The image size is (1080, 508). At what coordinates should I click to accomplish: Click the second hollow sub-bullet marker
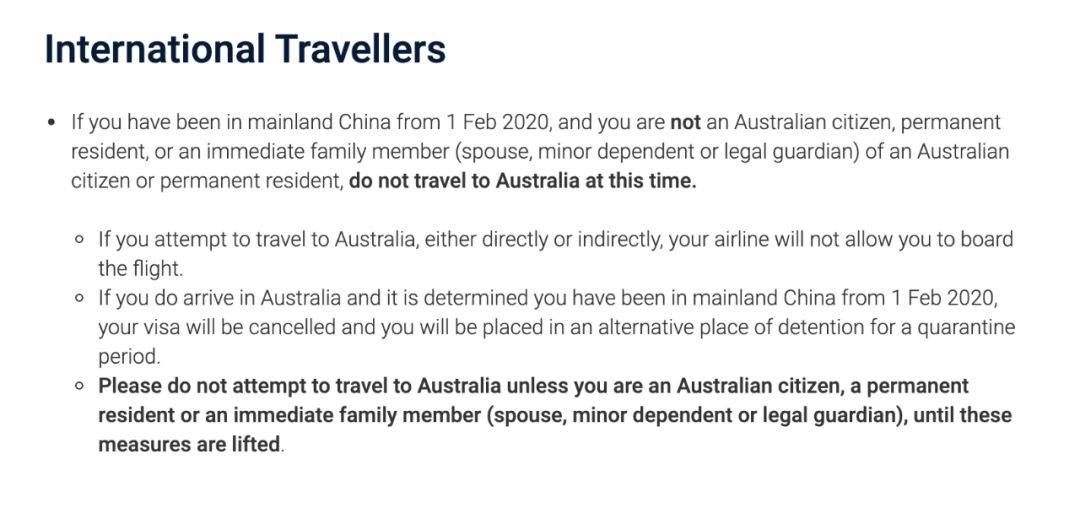(x=80, y=299)
